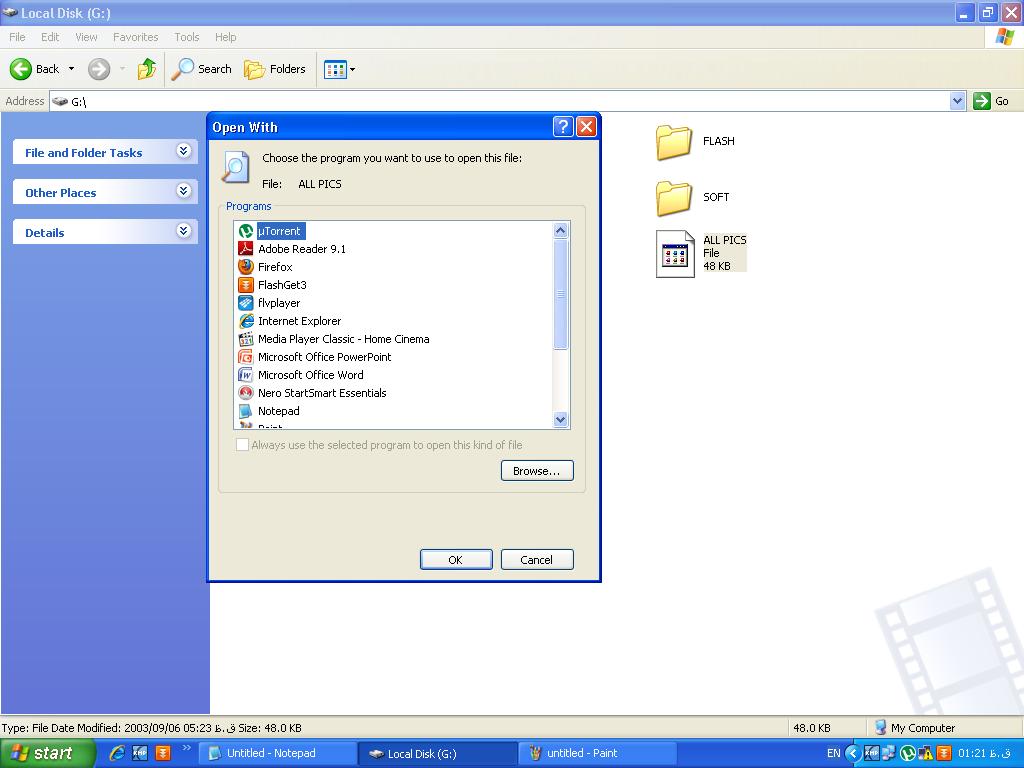Cancel the Open With dialog

[x=537, y=560]
